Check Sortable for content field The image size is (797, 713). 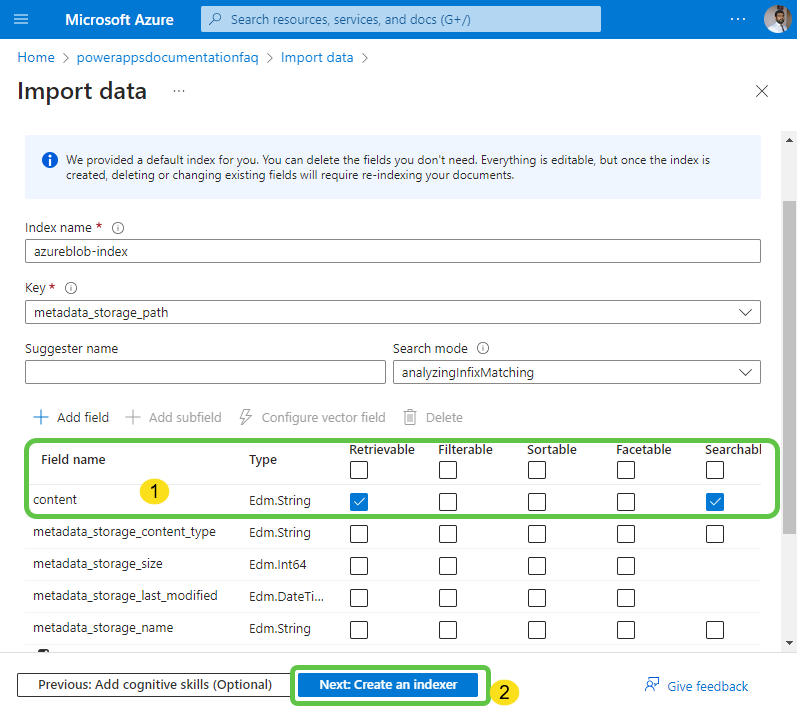(x=537, y=502)
